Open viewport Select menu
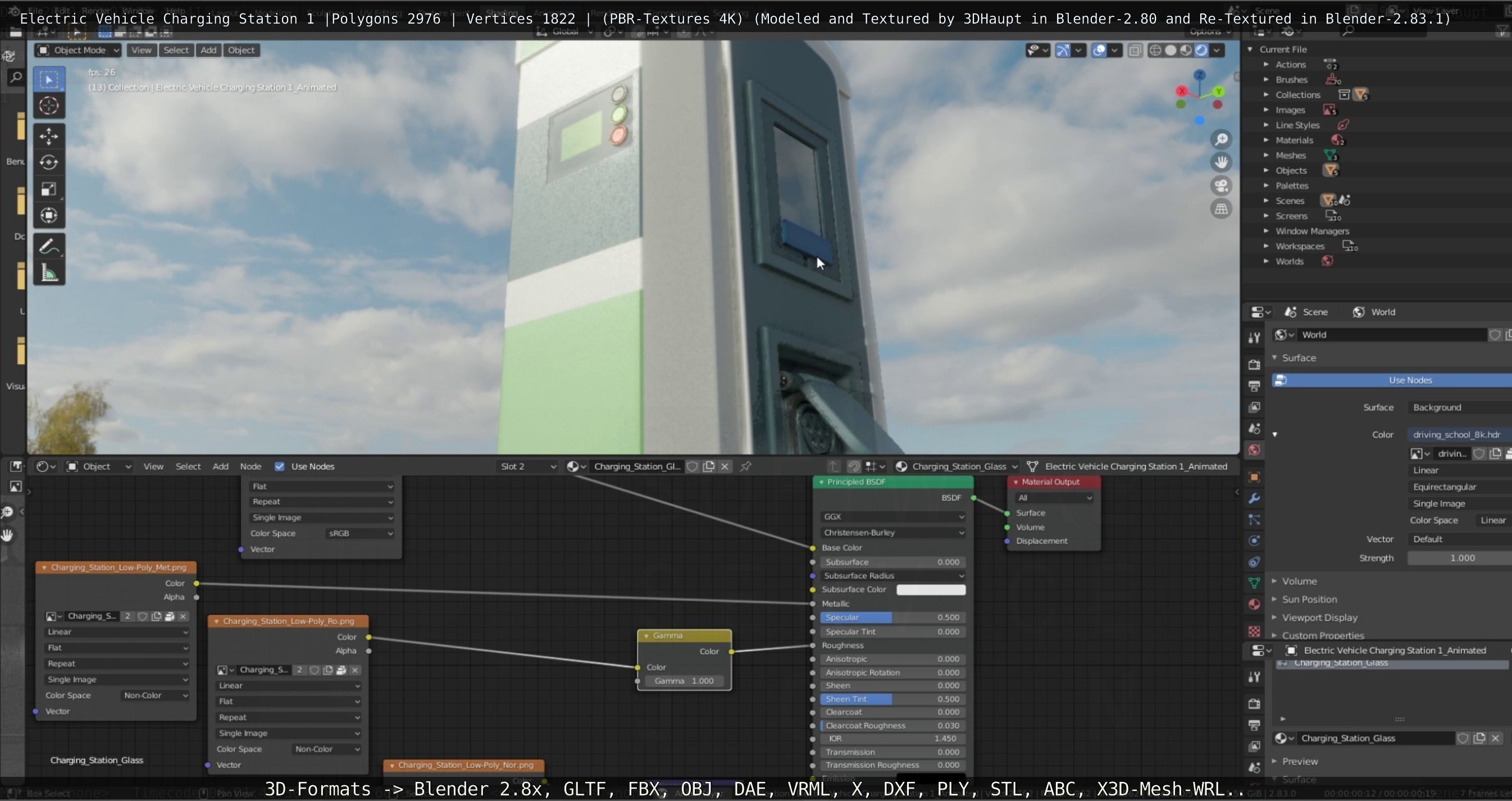 click(176, 51)
